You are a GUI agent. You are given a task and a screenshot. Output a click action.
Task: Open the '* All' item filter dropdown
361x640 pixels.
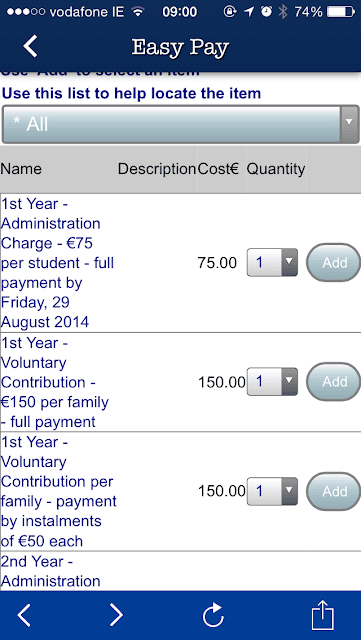(x=180, y=124)
